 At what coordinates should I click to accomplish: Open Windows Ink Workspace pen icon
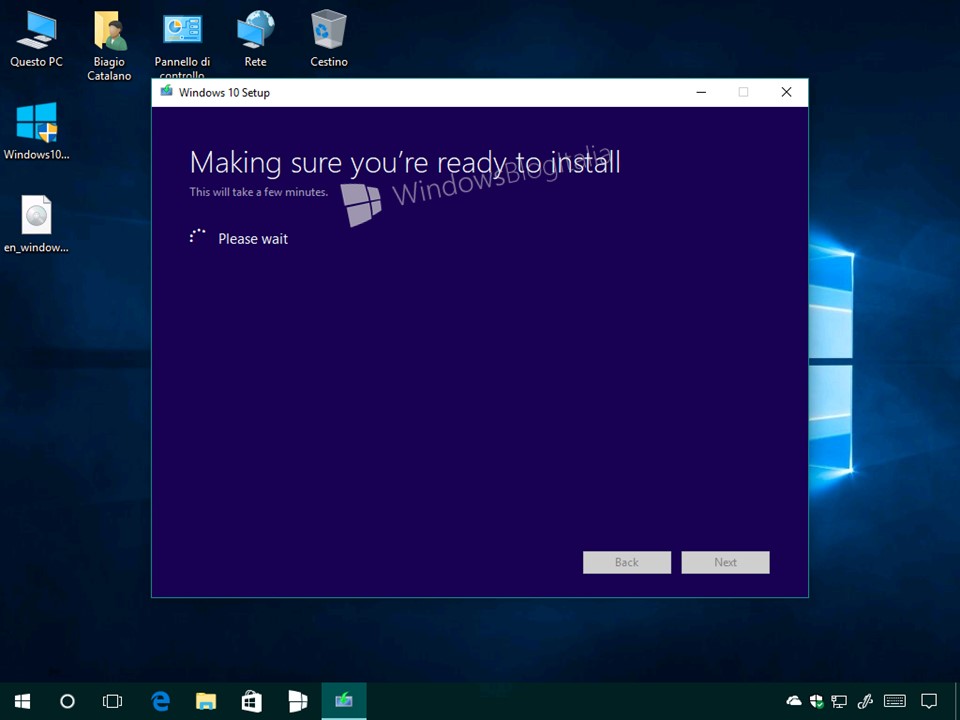coord(864,701)
